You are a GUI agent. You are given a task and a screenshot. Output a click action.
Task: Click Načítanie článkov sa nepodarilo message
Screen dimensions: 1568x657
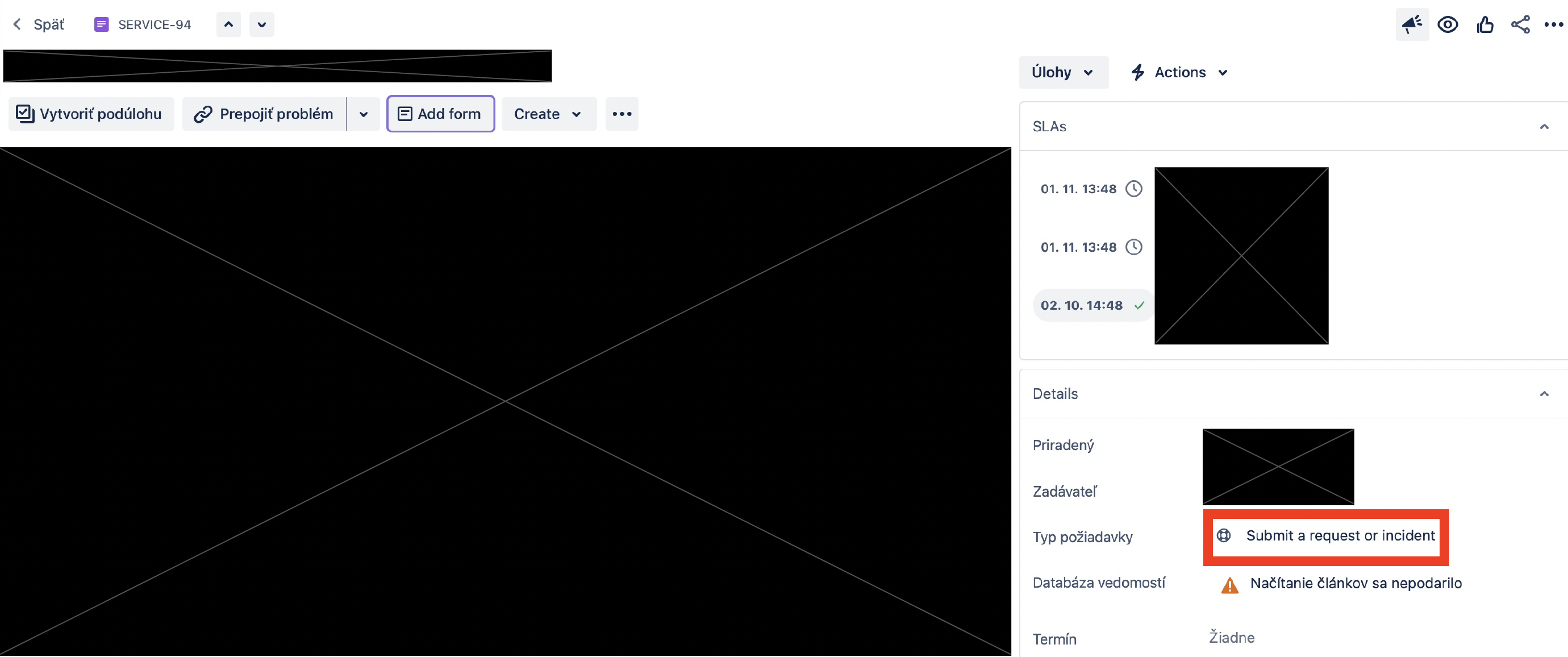(x=1356, y=583)
